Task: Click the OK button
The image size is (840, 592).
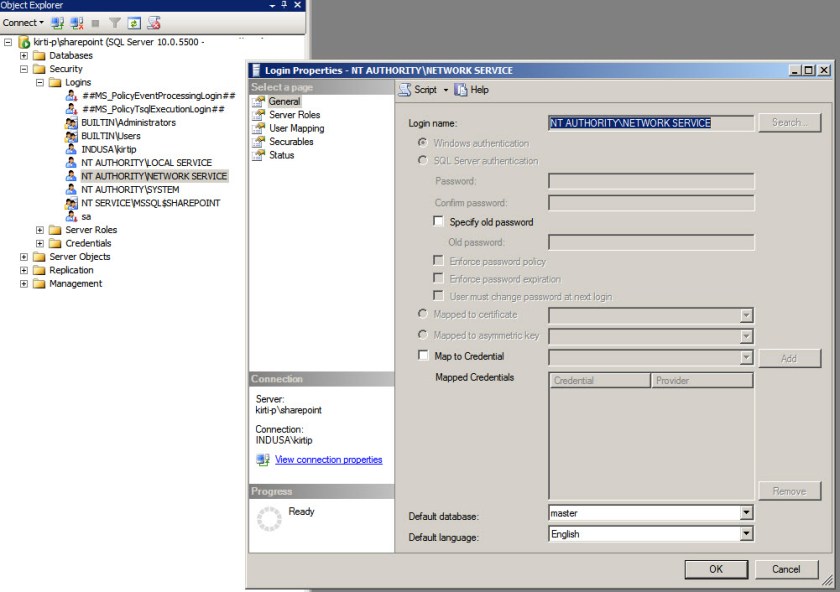Action: tap(716, 569)
